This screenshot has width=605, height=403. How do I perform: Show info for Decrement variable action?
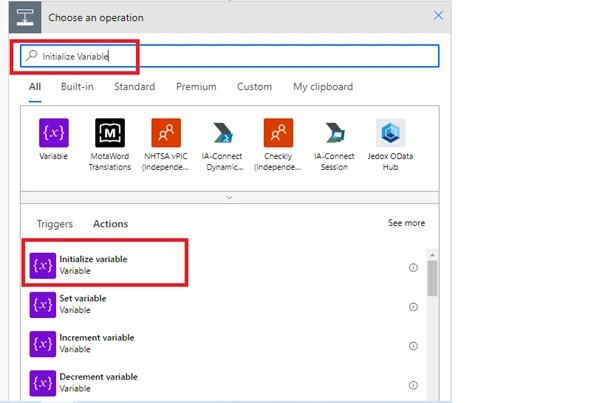click(x=413, y=385)
